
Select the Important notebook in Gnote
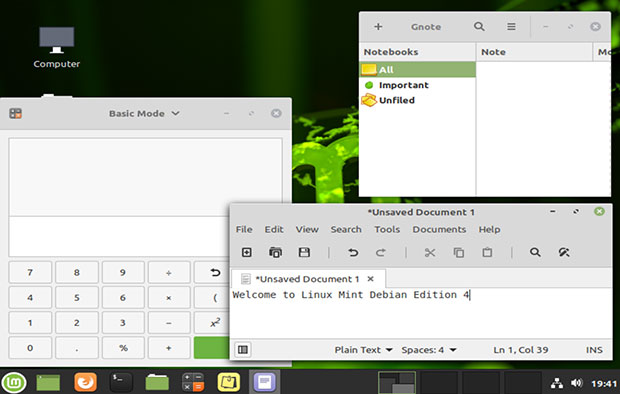tap(418, 85)
